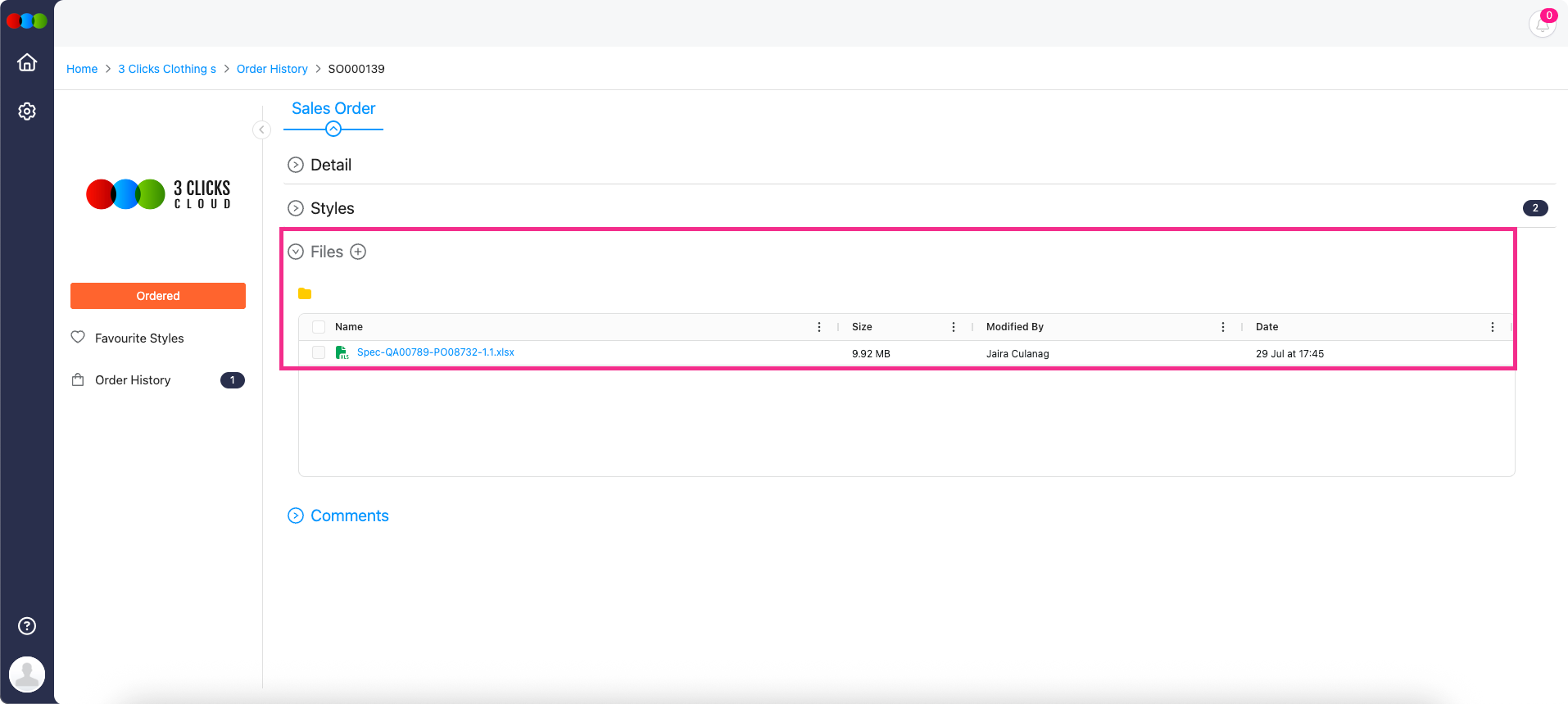1568x704 pixels.
Task: Collapse the Files section
Action: [x=296, y=252]
